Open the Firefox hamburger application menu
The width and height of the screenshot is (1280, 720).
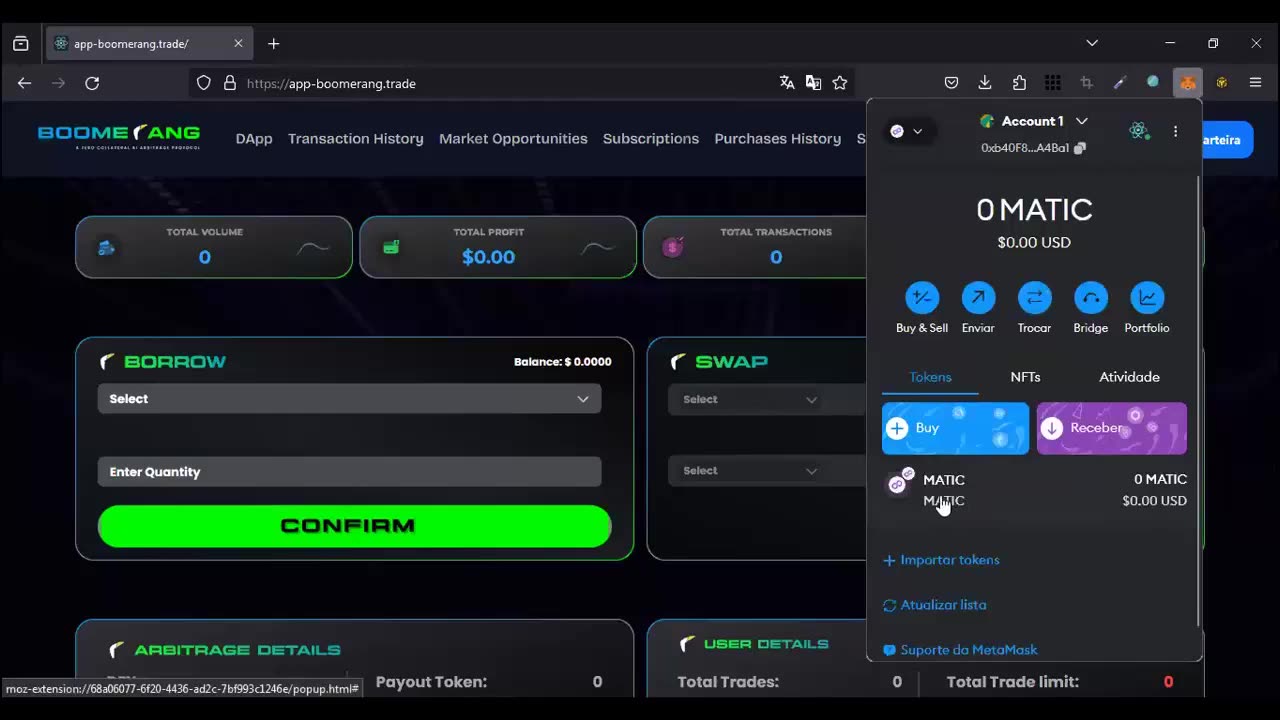point(1255,83)
